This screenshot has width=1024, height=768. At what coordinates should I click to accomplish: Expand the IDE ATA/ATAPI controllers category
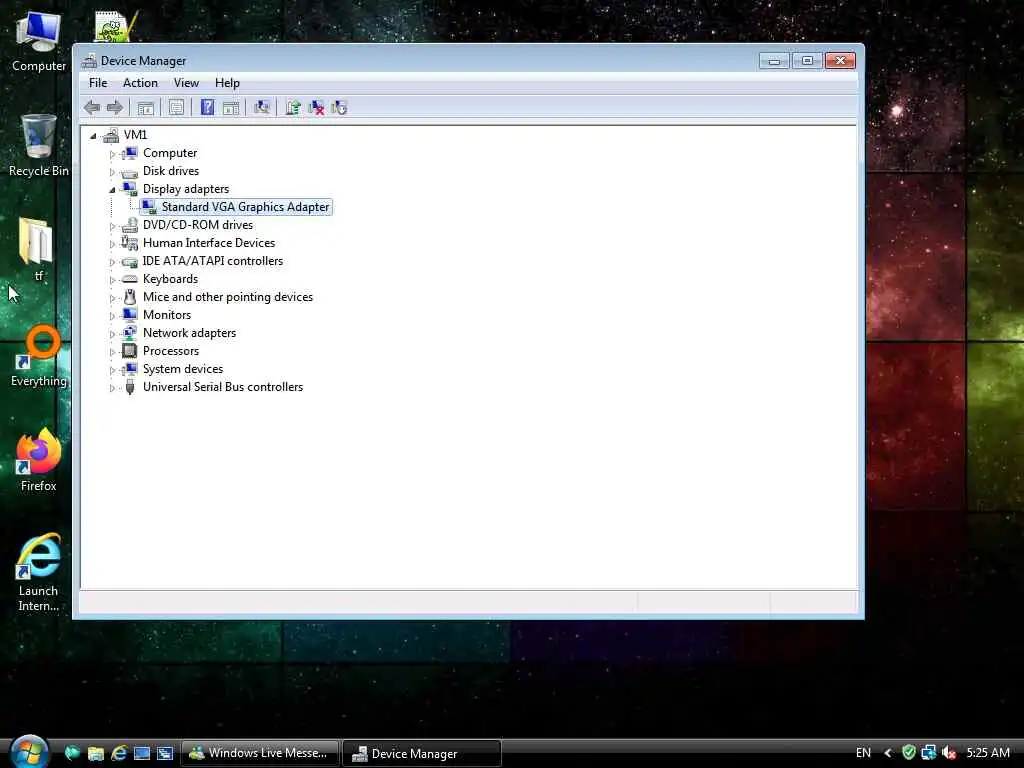[x=112, y=263]
